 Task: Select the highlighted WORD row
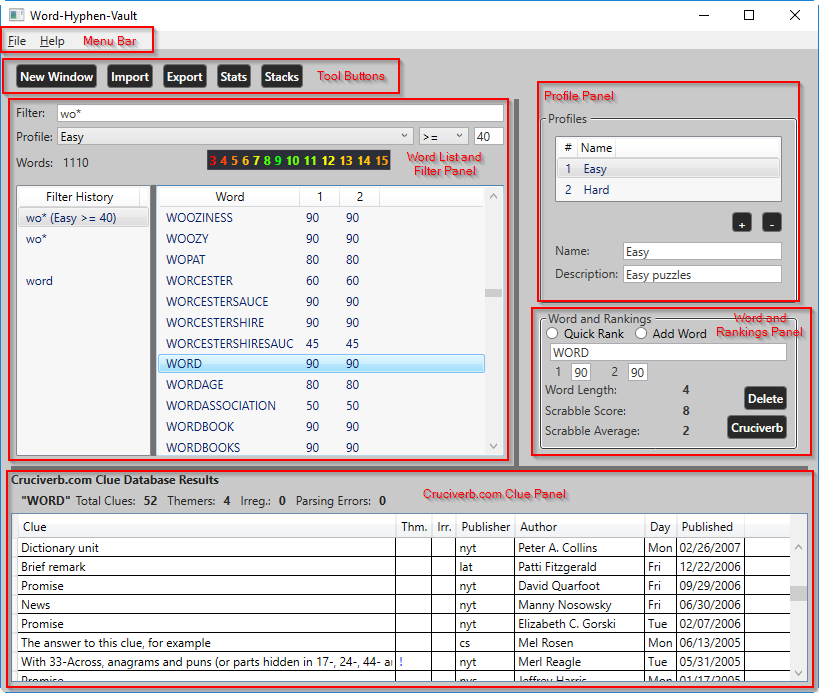321,363
